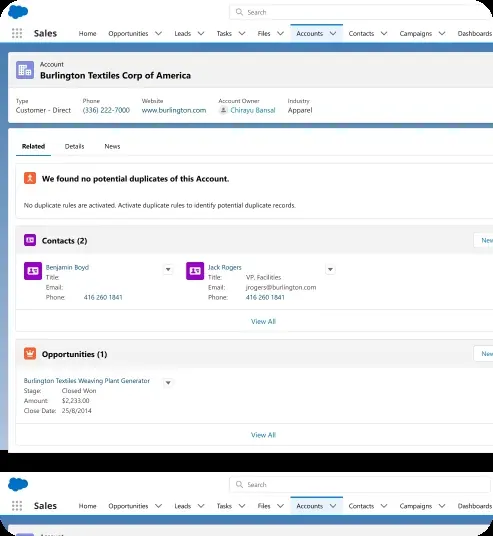Click the Salesforce cloud logo at top

pyautogui.click(x=18, y=12)
